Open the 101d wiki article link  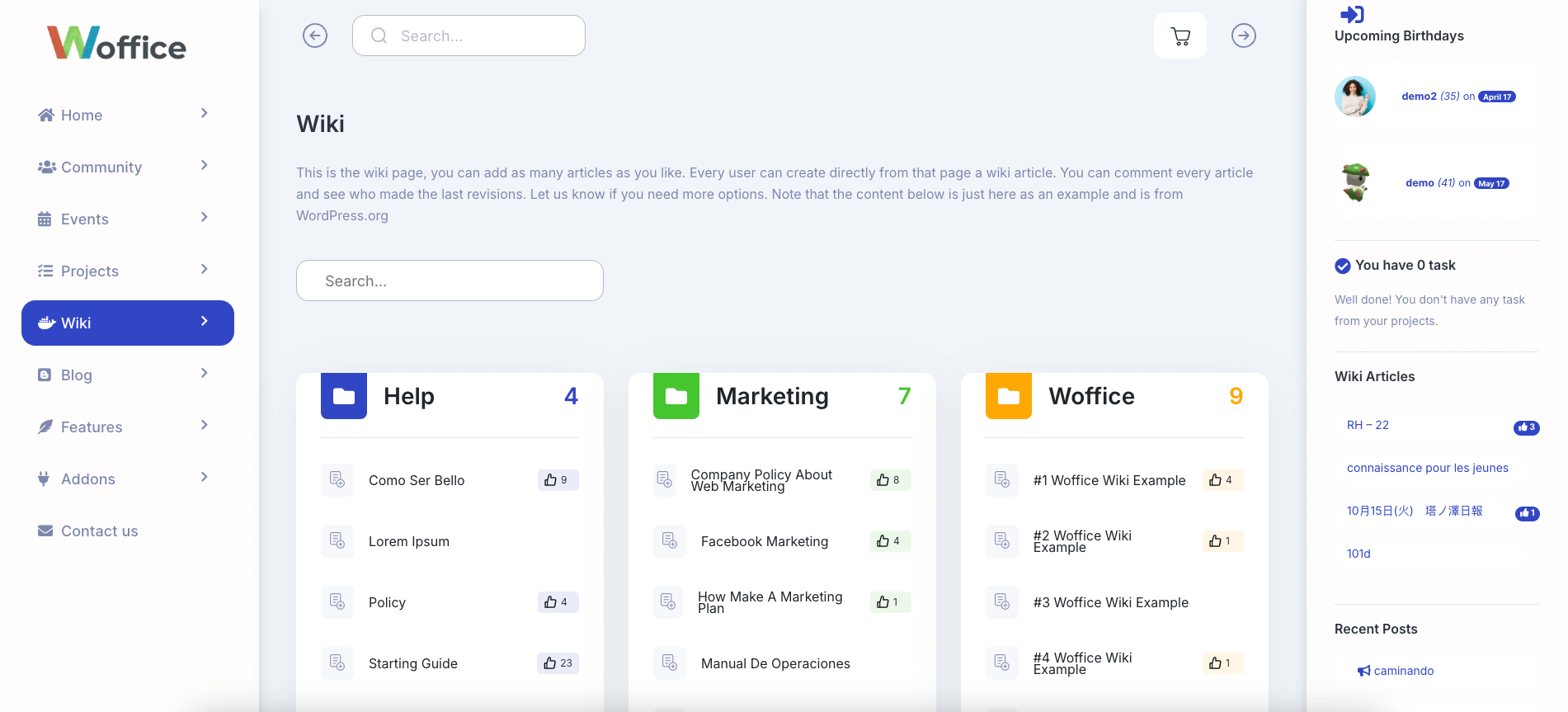(1358, 554)
